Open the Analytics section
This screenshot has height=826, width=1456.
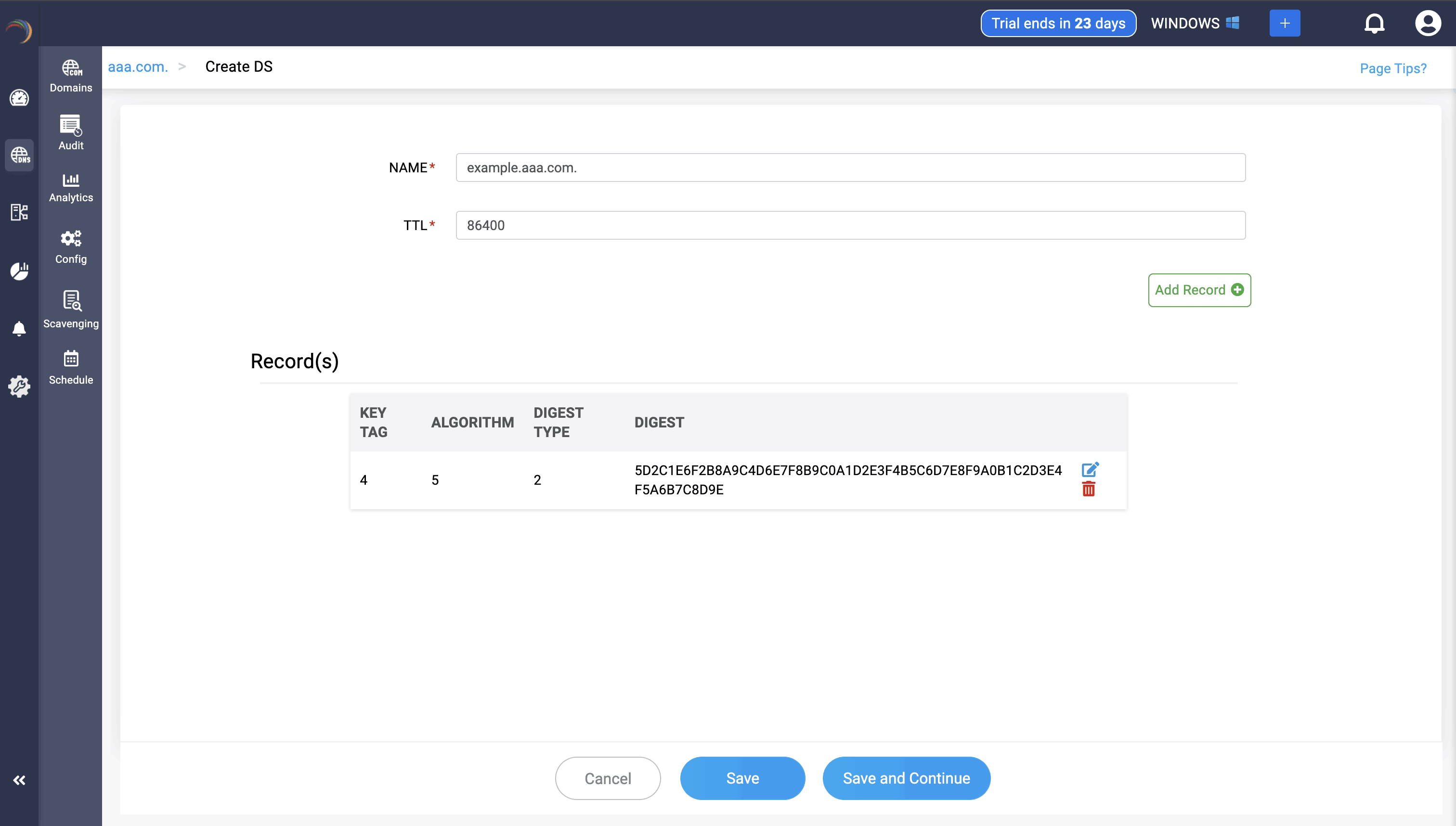coord(71,187)
